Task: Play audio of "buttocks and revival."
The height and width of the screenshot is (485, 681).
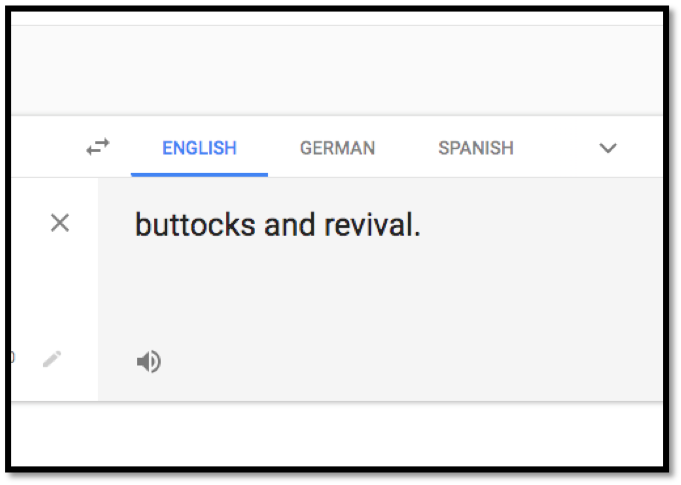Action: tap(149, 361)
